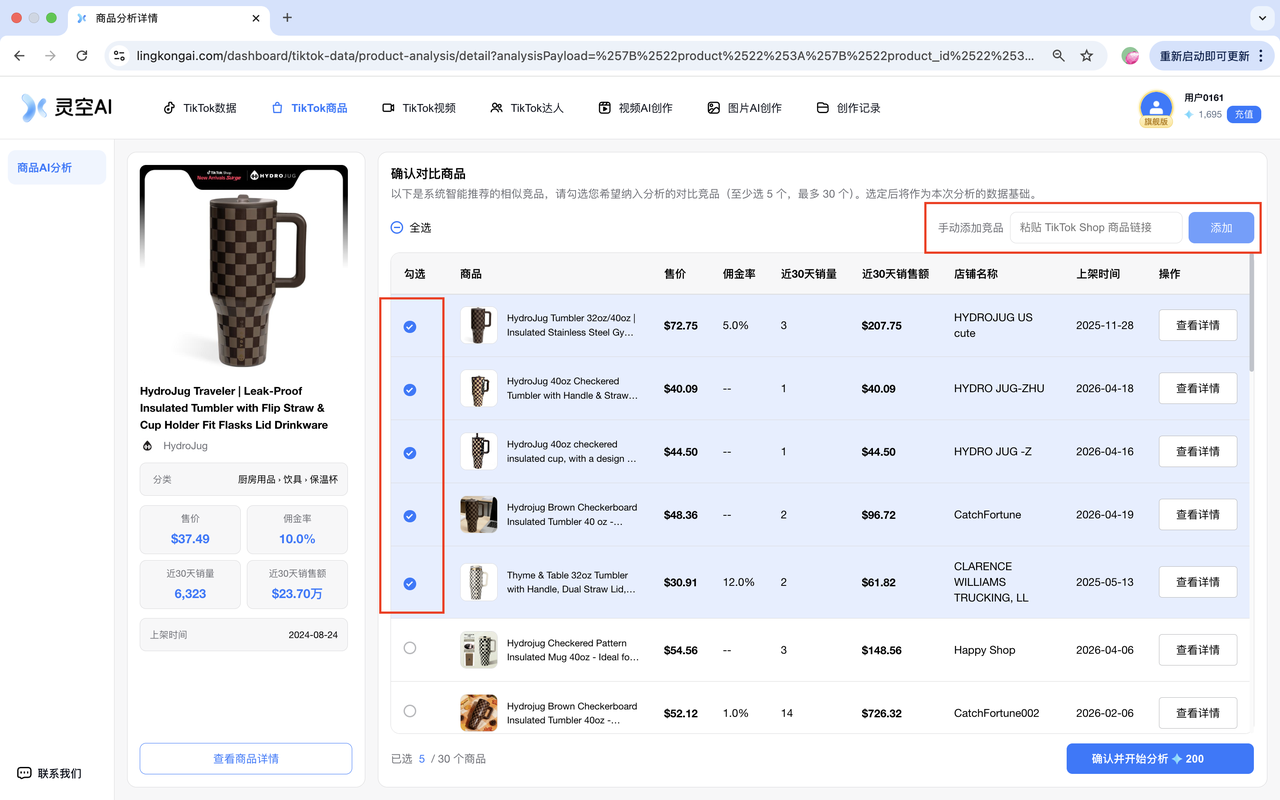Viewport: 1280px width, 800px height.
Task: Click the address bar URL
Action: click(585, 56)
